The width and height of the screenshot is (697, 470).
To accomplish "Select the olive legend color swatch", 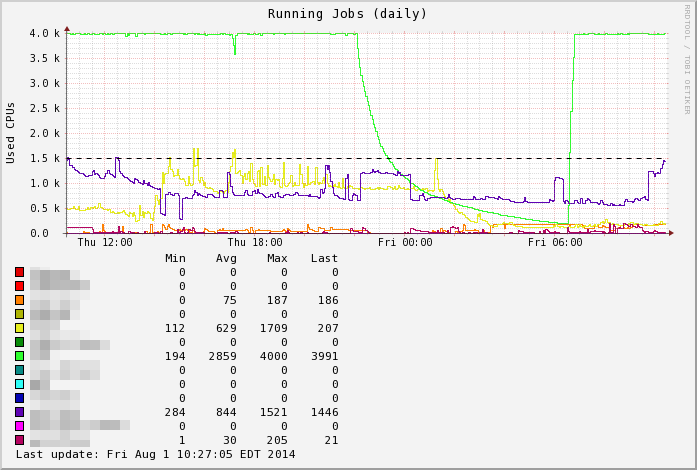I will [x=20, y=314].
